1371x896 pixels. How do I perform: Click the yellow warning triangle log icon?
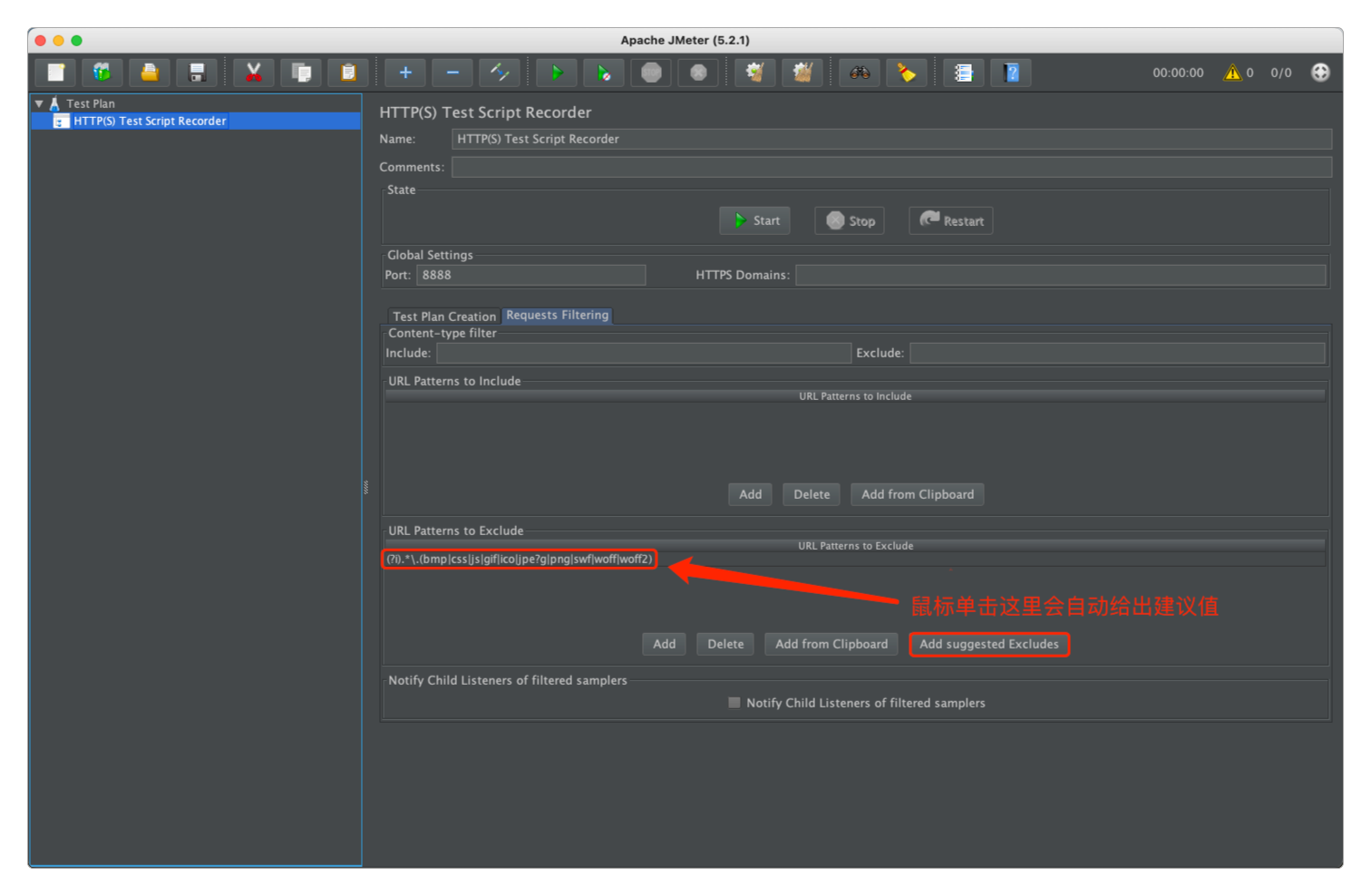[x=1232, y=73]
